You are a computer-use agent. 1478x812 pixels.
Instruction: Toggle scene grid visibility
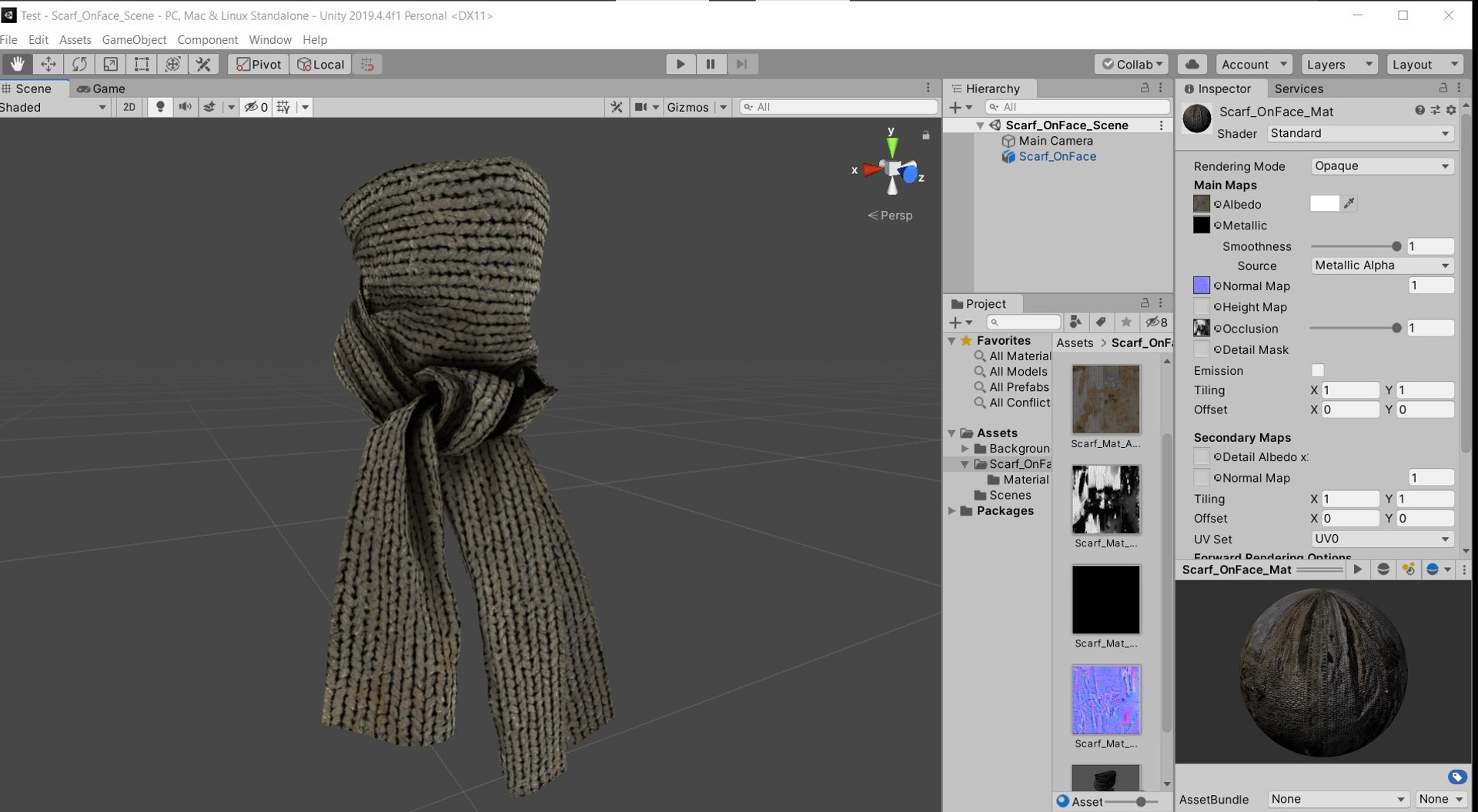pyautogui.click(x=284, y=107)
